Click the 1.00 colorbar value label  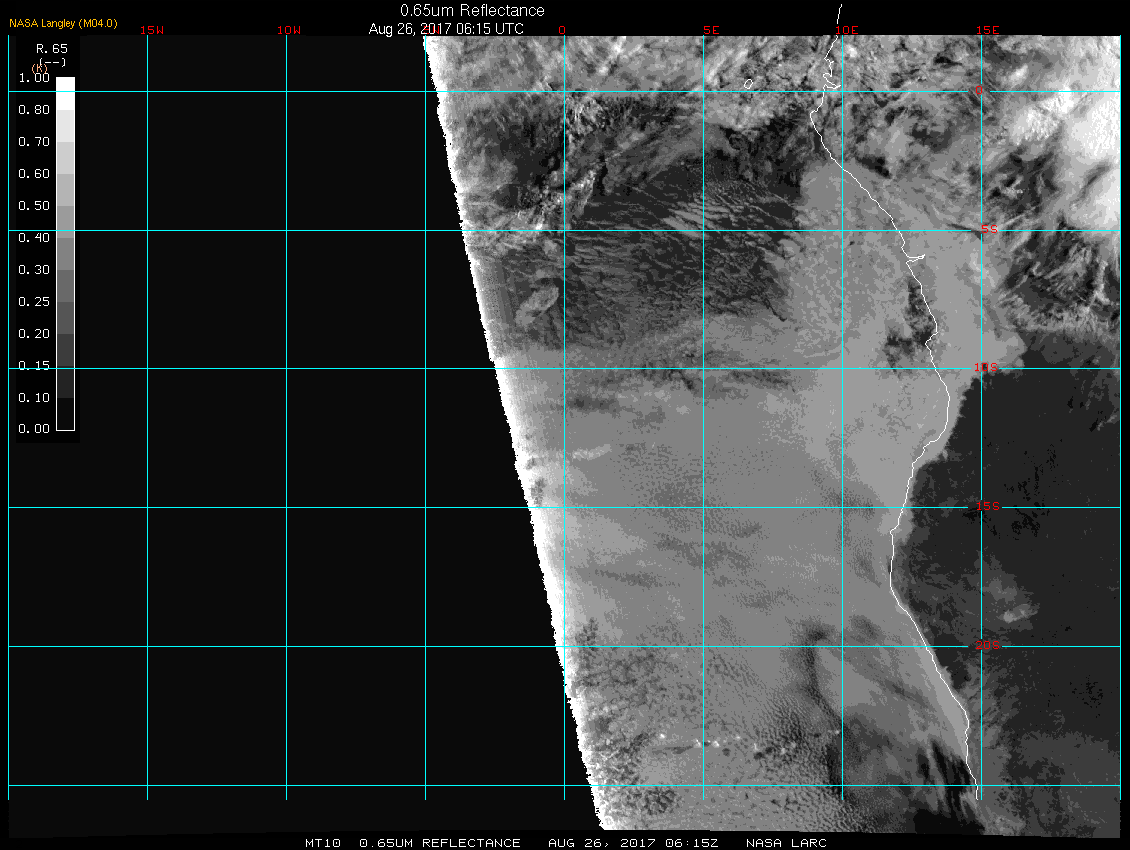tap(34, 78)
